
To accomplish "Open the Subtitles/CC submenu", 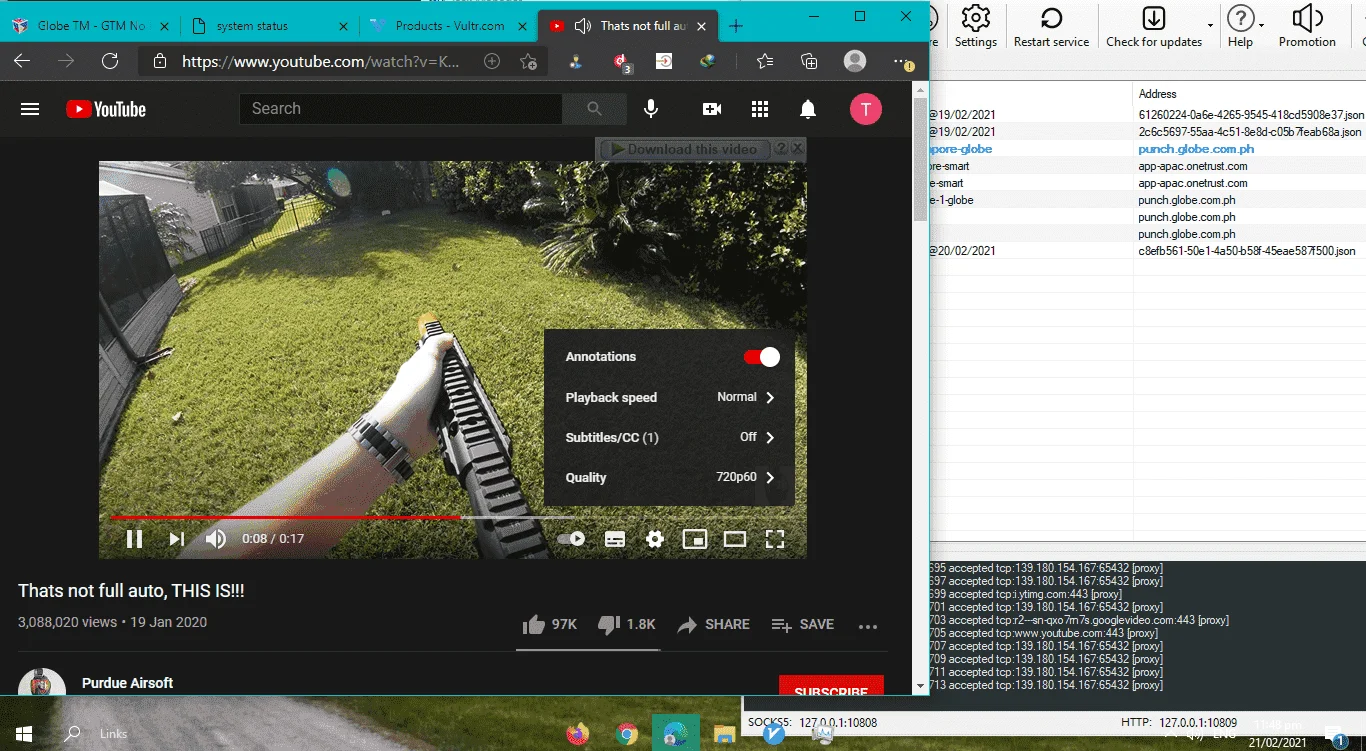I will pyautogui.click(x=670, y=437).
